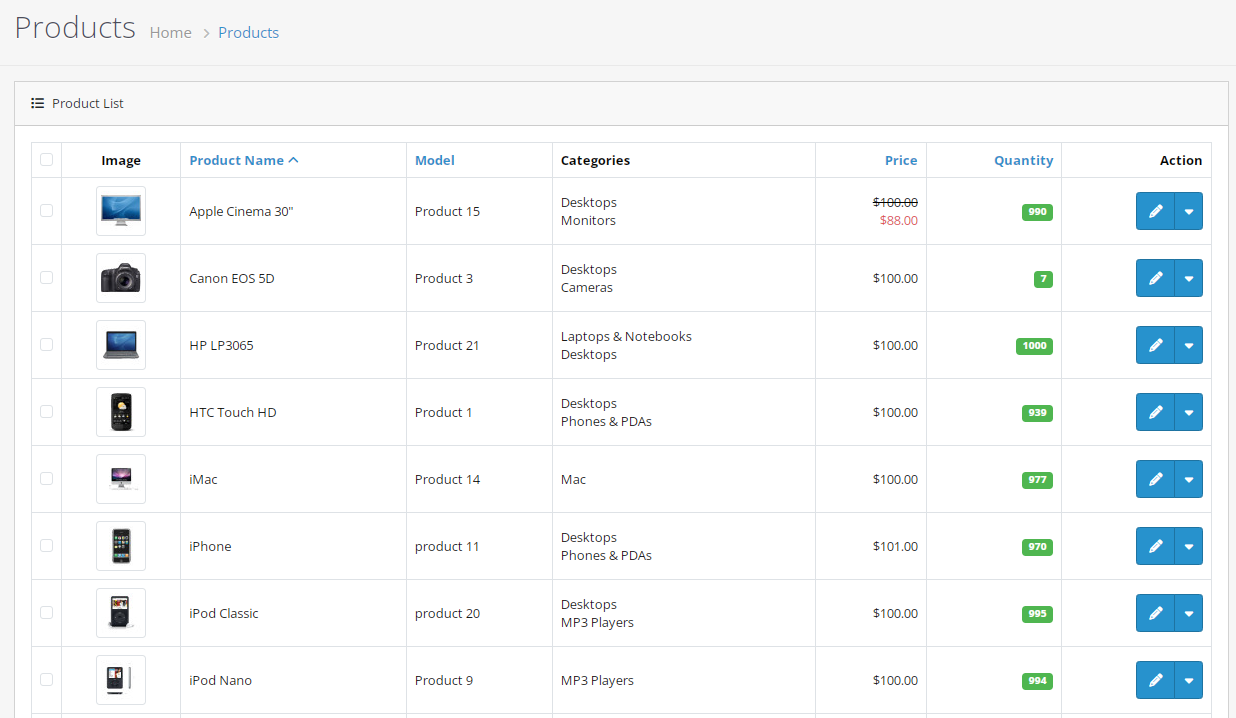Tick the HP LP3065 row checkbox

[x=46, y=344]
